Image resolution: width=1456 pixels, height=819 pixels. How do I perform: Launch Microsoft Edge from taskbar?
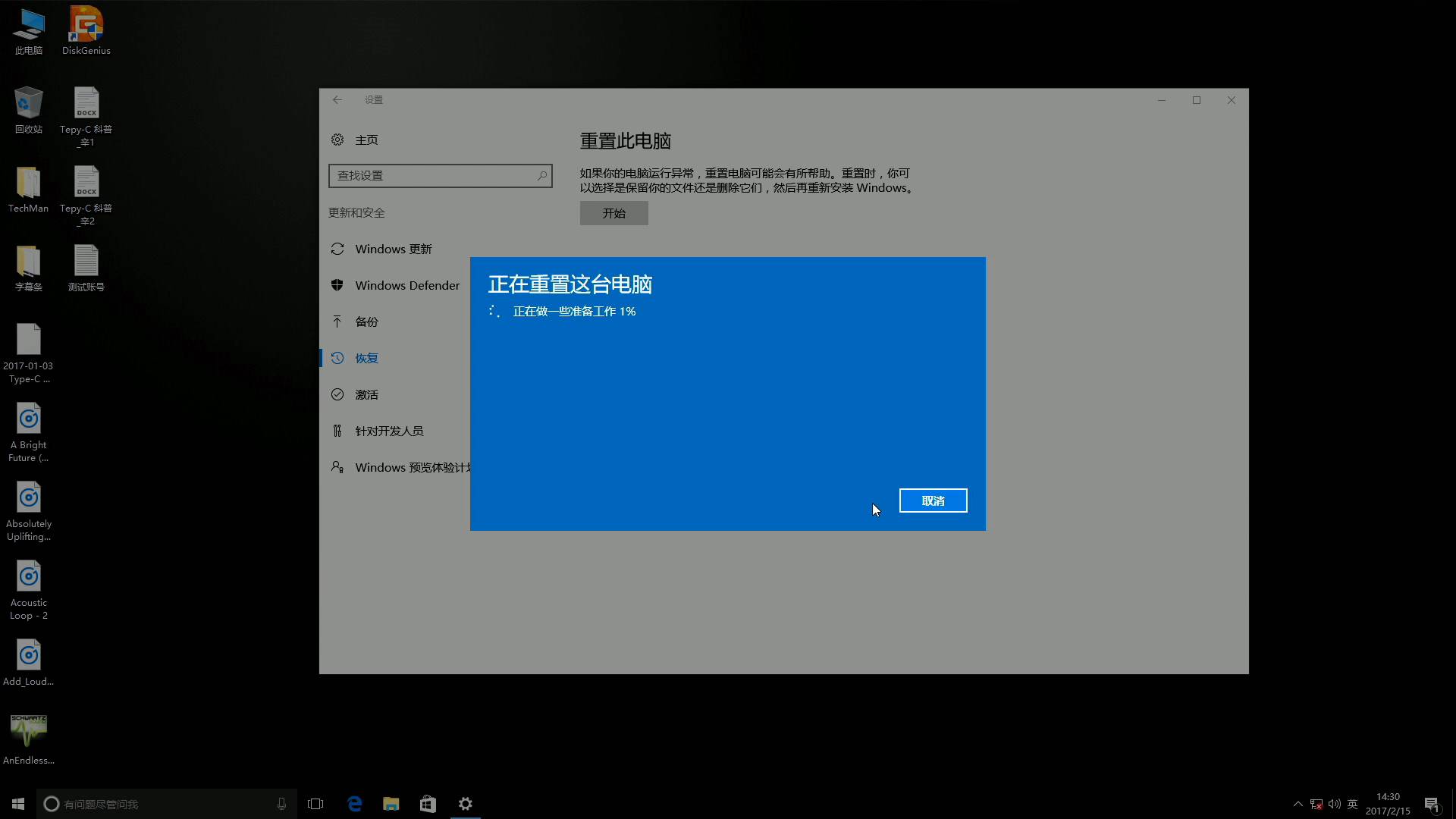click(354, 803)
